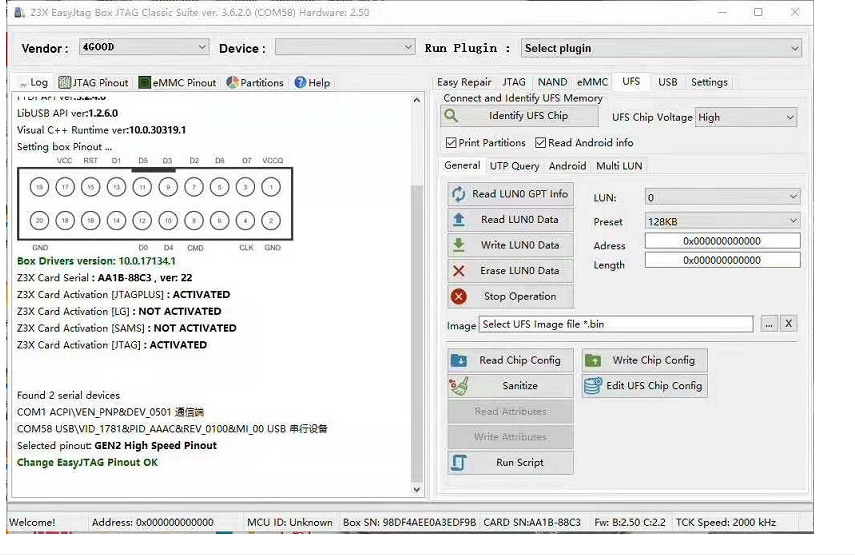Click the broom icon on Sanitize

tap(459, 386)
